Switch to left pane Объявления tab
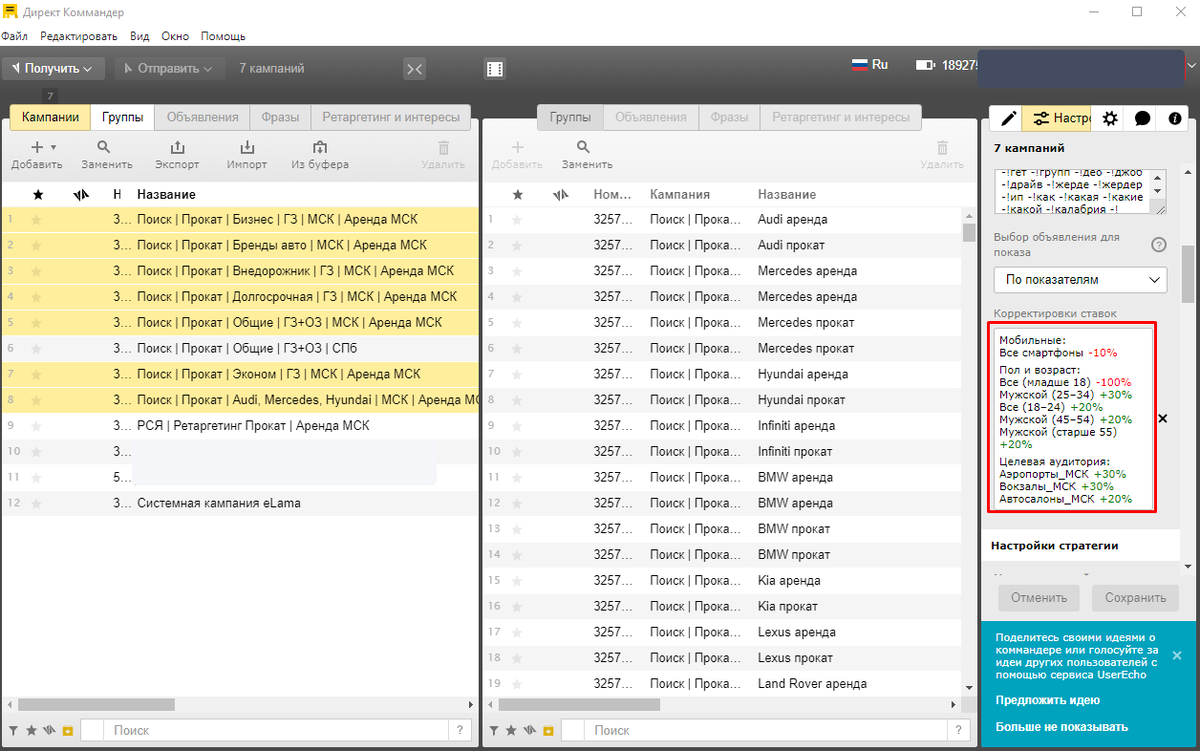Screen dimensions: 1200x751 (203, 118)
